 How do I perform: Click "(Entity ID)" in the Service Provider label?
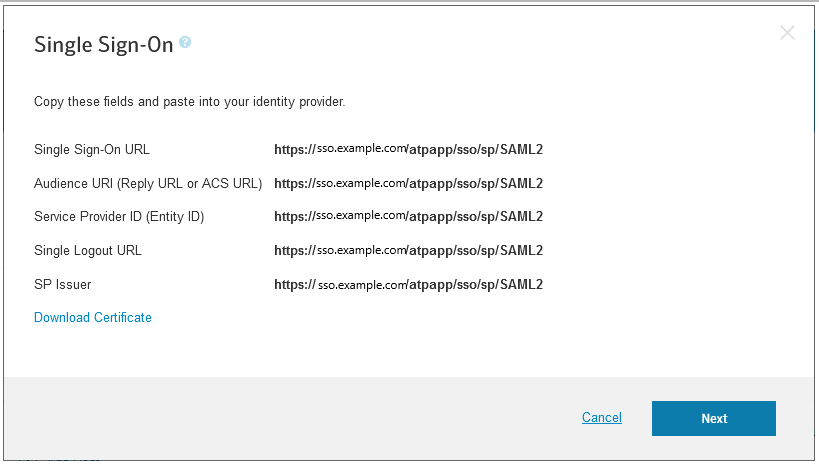pyautogui.click(x=171, y=217)
